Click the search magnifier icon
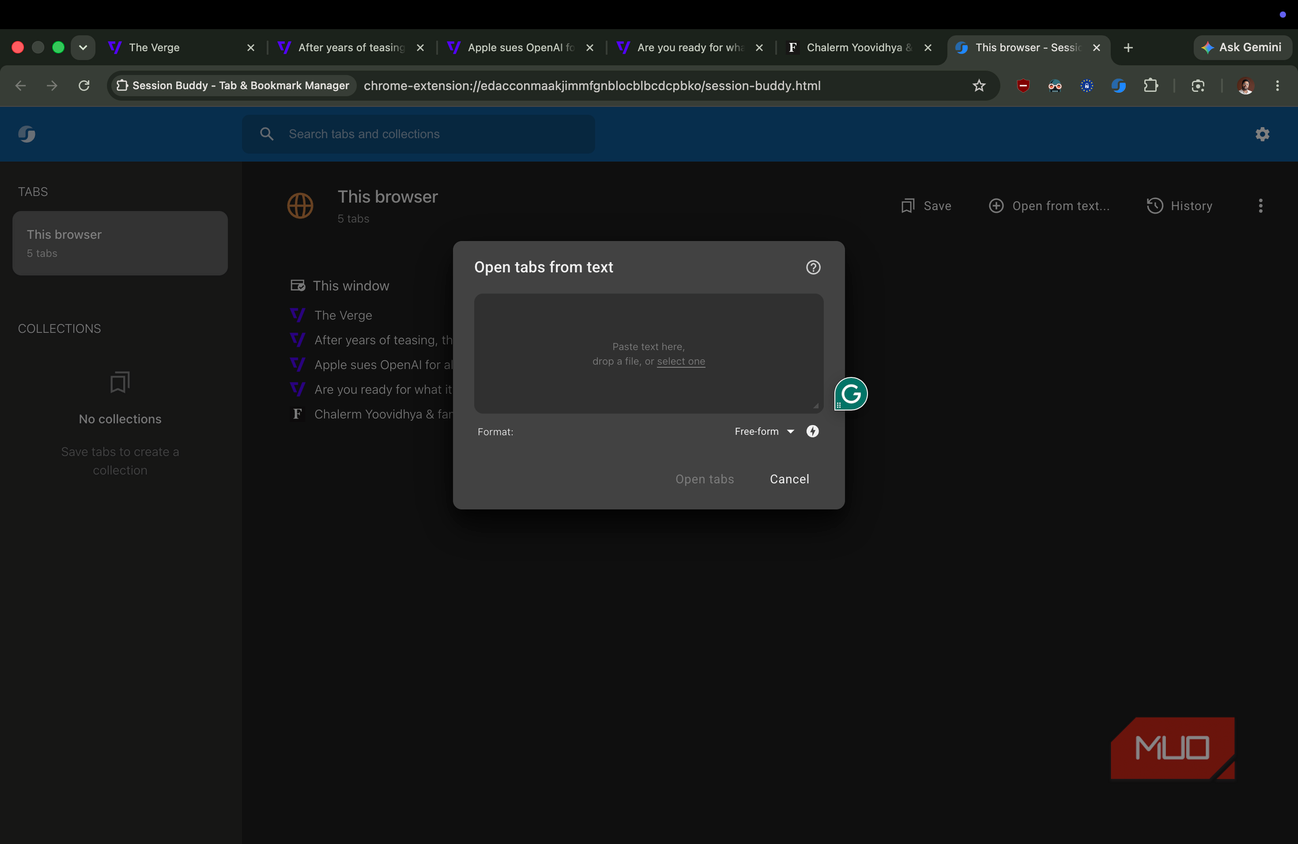 click(x=267, y=134)
